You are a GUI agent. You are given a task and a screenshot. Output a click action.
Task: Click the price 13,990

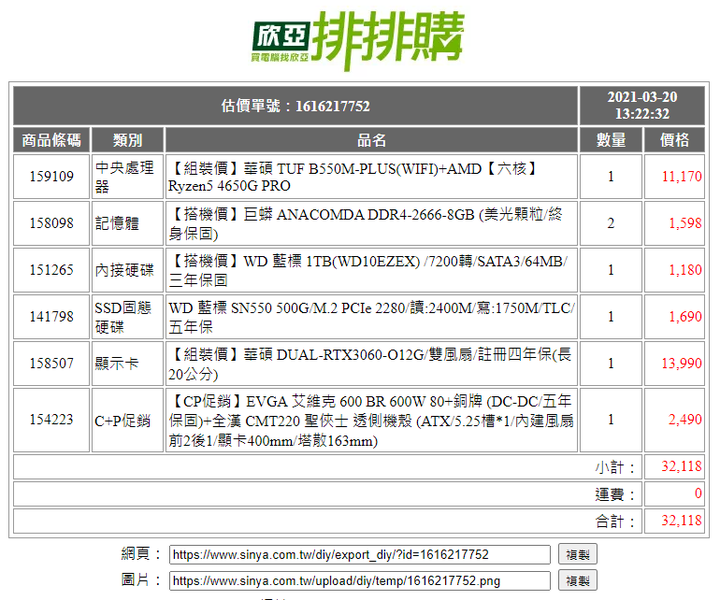pyautogui.click(x=681, y=364)
